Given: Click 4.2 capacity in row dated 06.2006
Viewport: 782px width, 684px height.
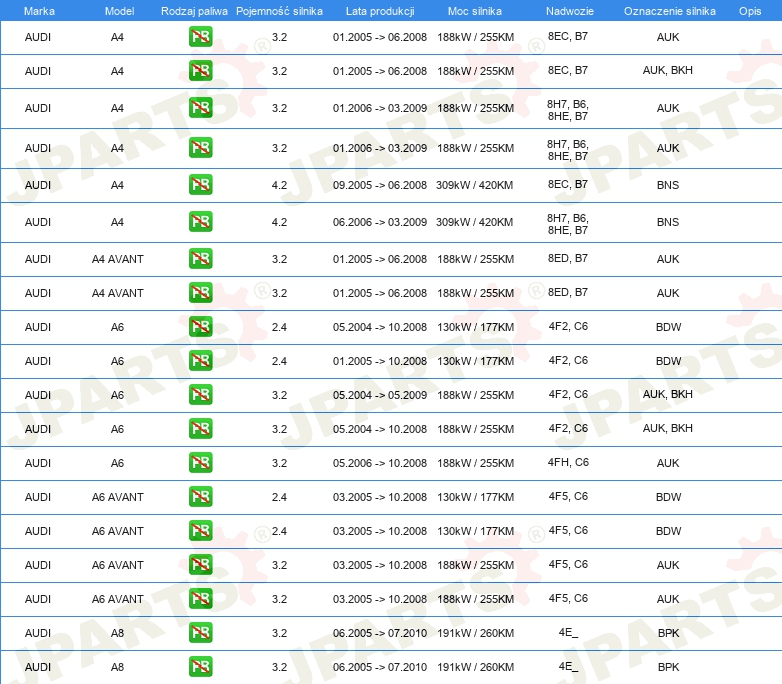Looking at the screenshot, I should tap(279, 222).
